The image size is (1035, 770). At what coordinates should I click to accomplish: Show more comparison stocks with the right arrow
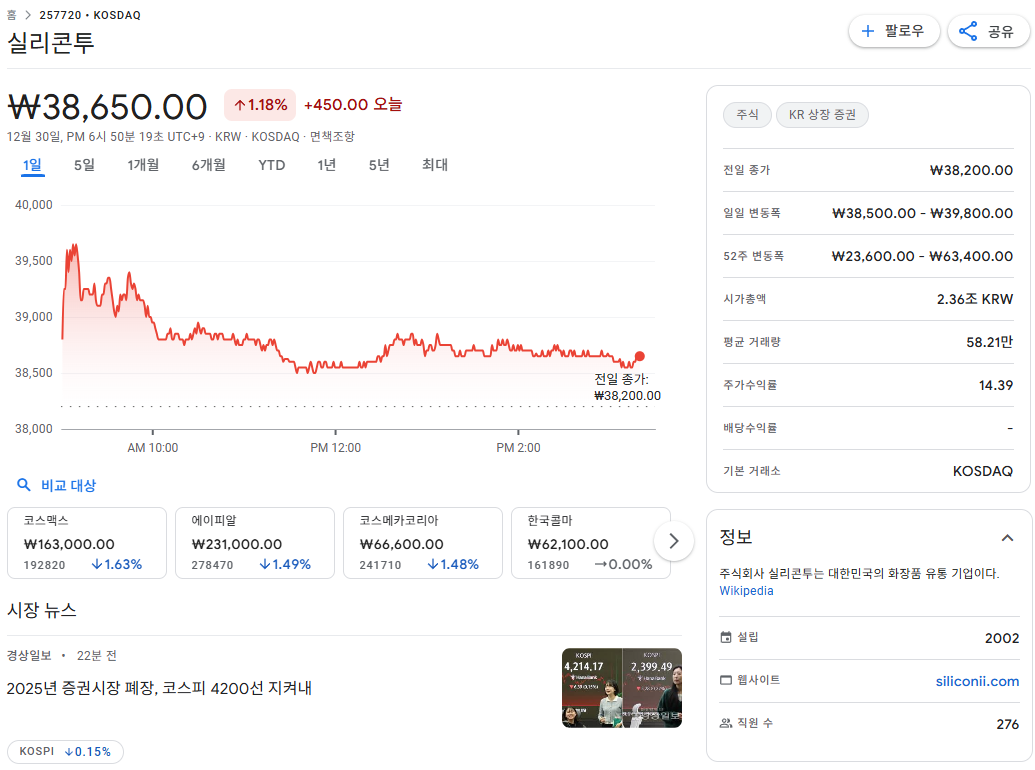673,541
